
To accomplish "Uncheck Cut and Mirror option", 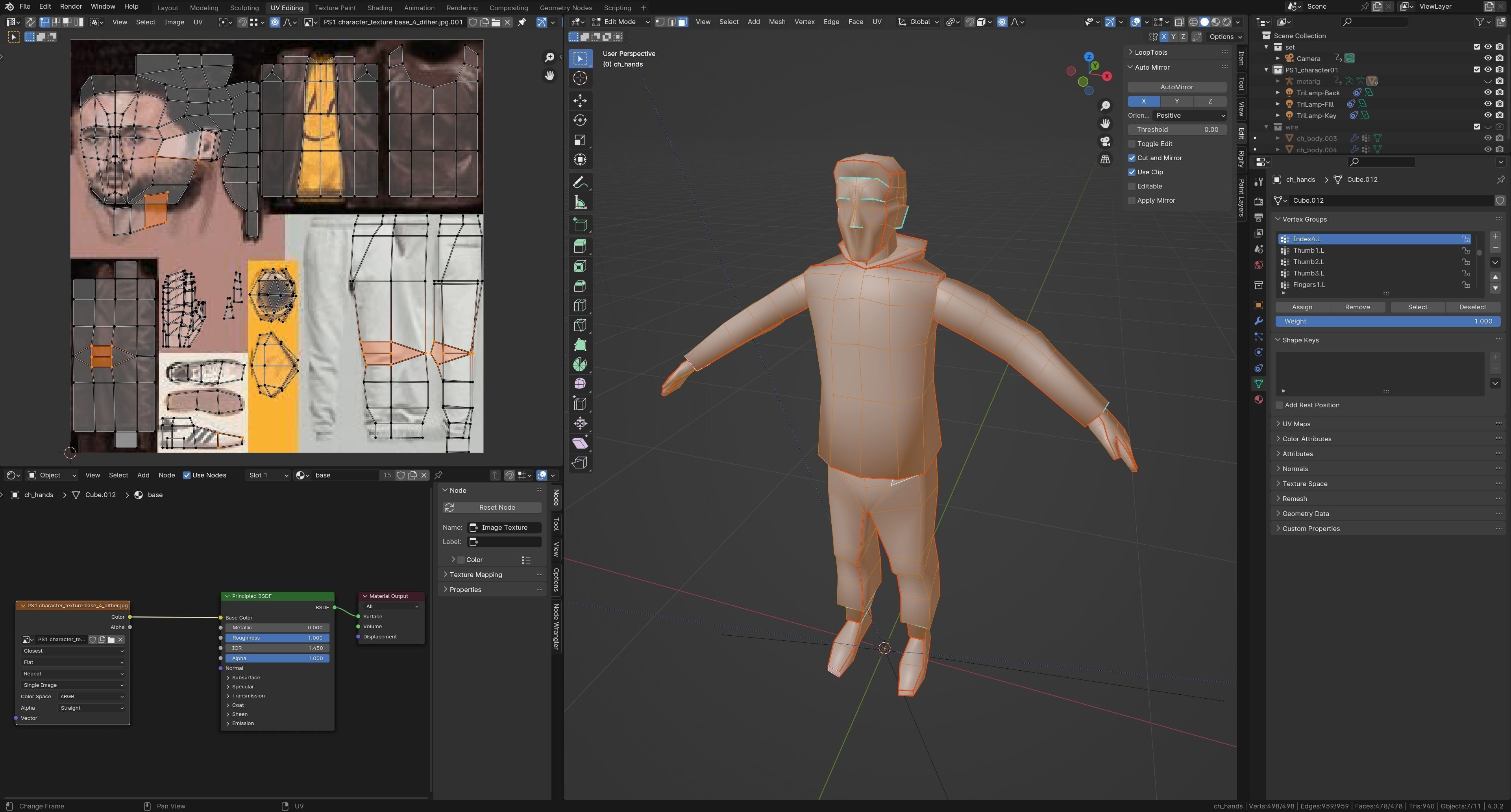I will click(1132, 158).
